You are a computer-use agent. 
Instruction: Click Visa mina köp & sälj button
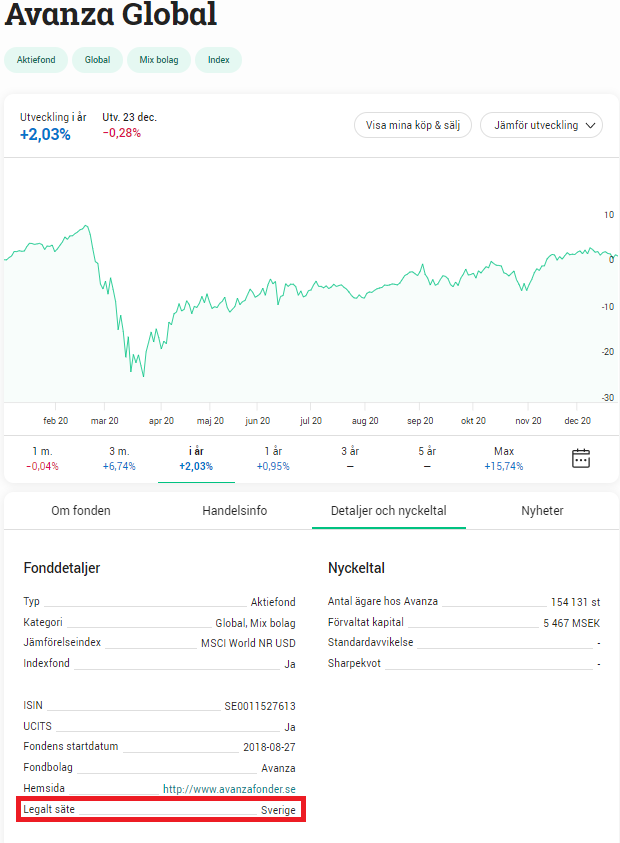click(x=412, y=125)
